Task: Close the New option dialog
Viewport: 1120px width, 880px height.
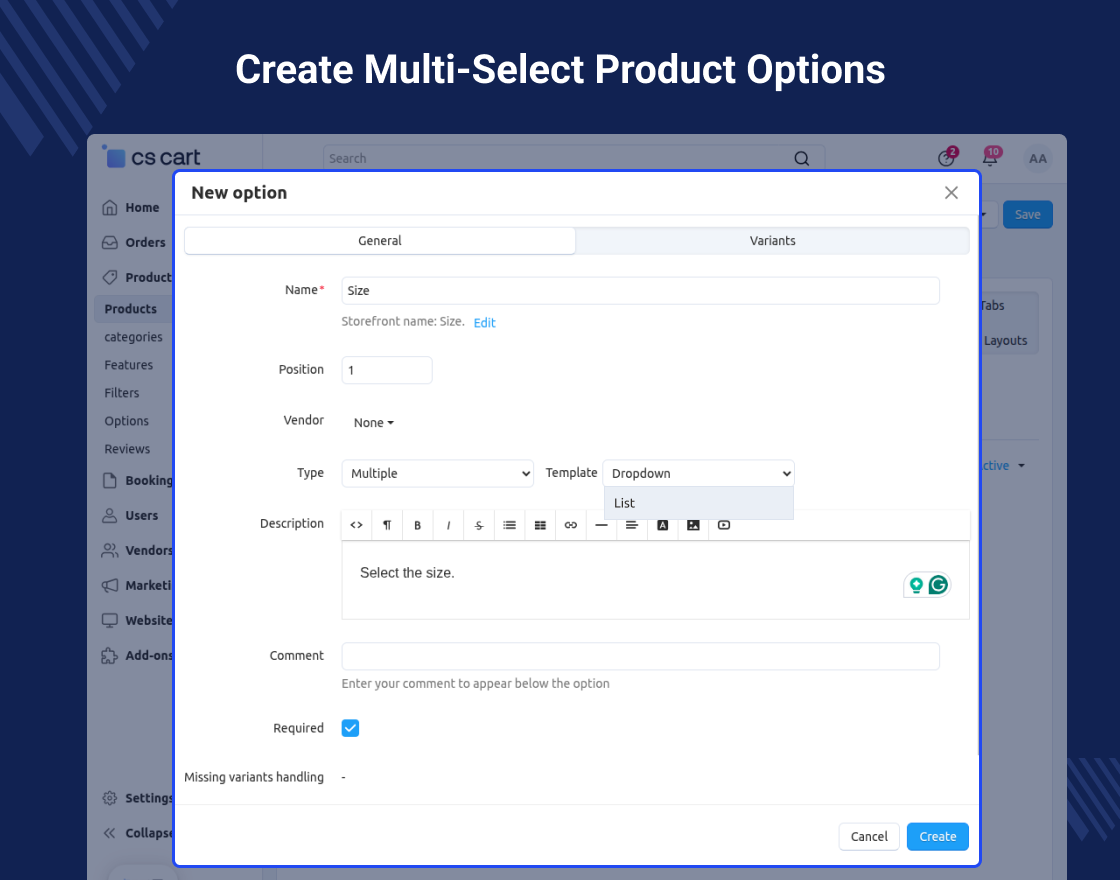Action: click(951, 193)
